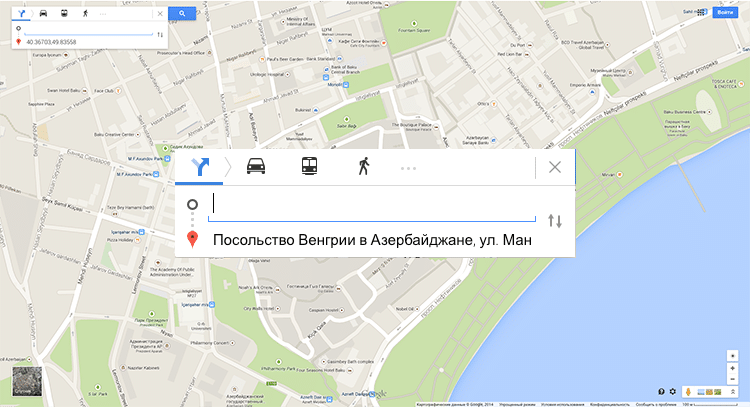The width and height of the screenshot is (750, 407).
Task: Close the enlarged directions panel with X
Action: point(555,167)
